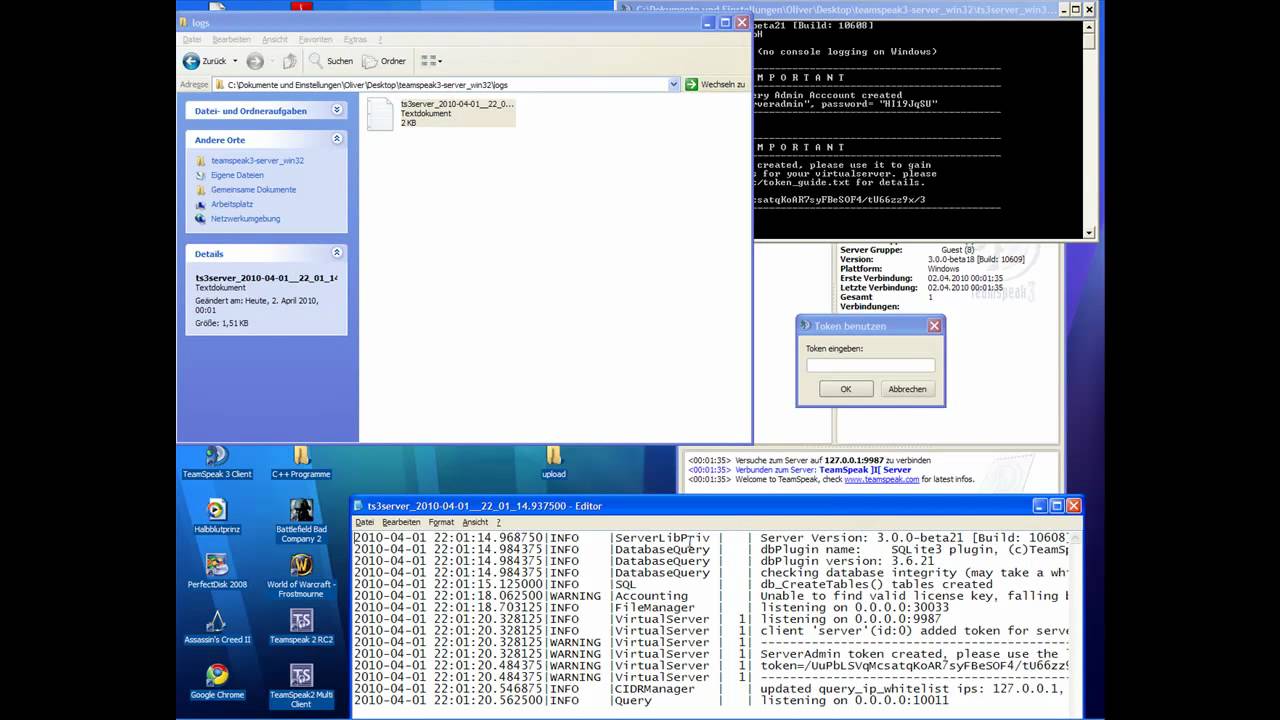
Task: Open teamspeak3-server_win32 folder link
Action: pyautogui.click(x=257, y=160)
